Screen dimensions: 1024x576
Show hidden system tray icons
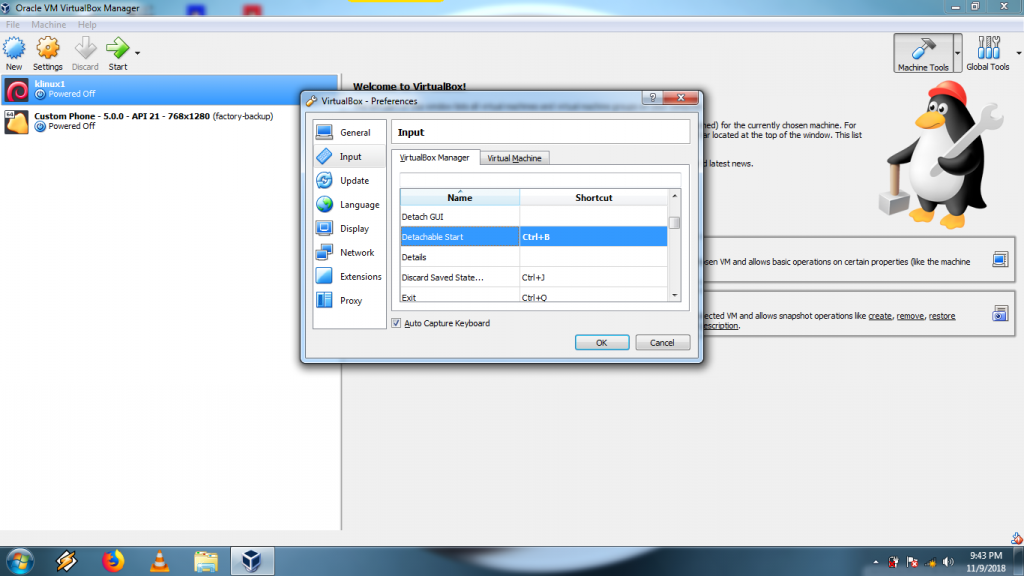pyautogui.click(x=876, y=562)
